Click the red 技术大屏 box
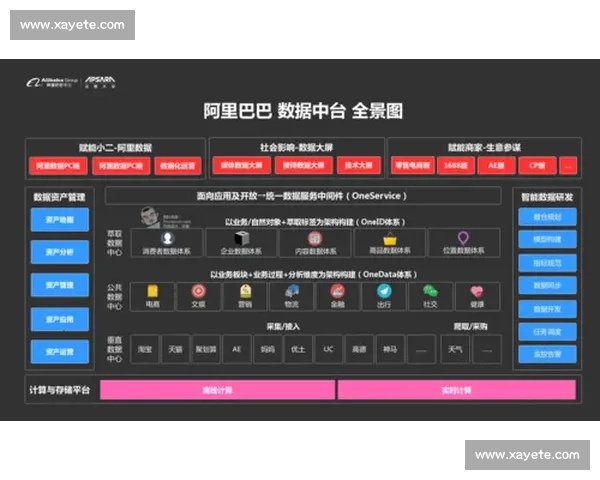 (359, 165)
